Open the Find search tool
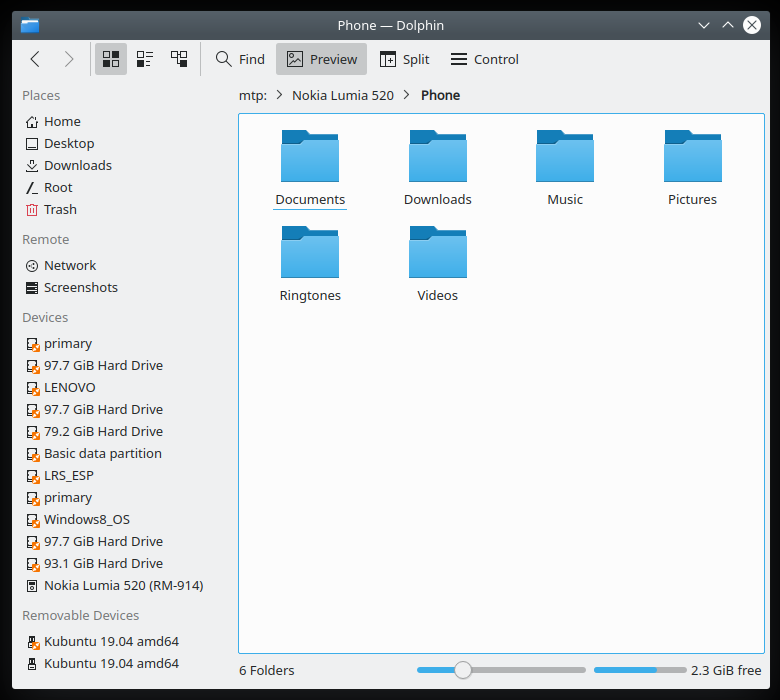 click(x=240, y=59)
